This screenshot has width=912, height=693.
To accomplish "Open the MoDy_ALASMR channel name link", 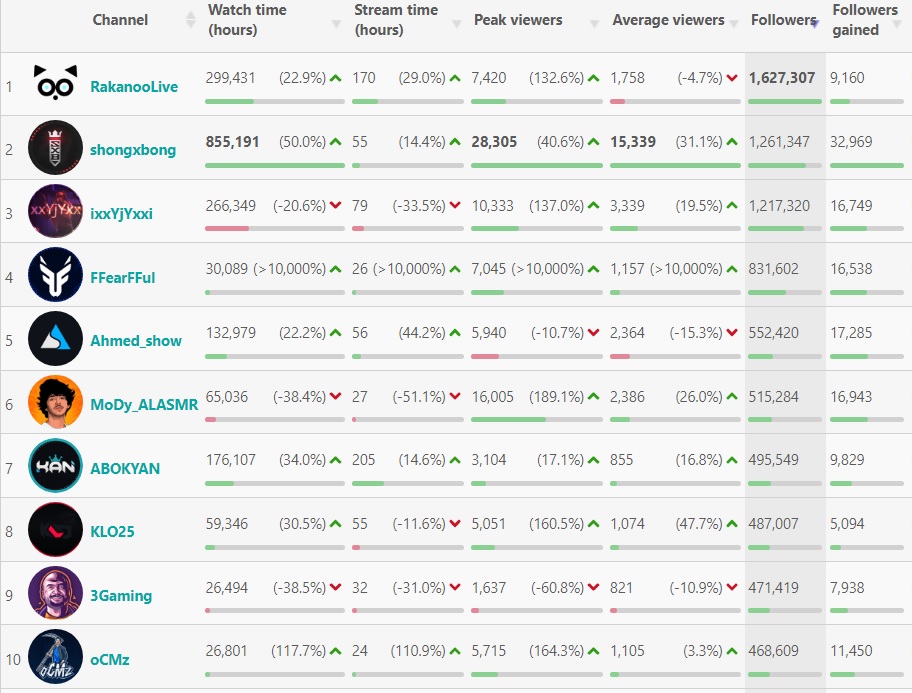I will click(144, 405).
